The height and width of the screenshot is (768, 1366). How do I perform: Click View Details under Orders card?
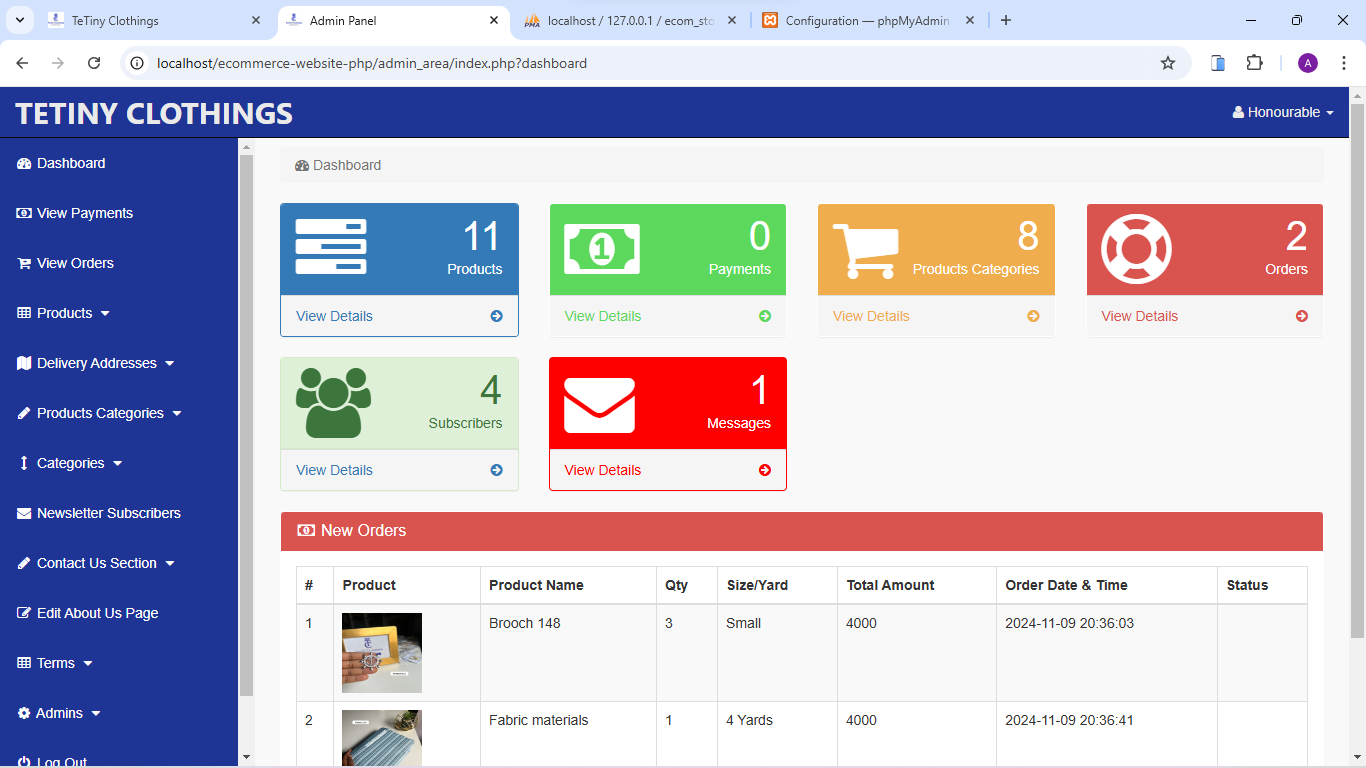(1139, 316)
